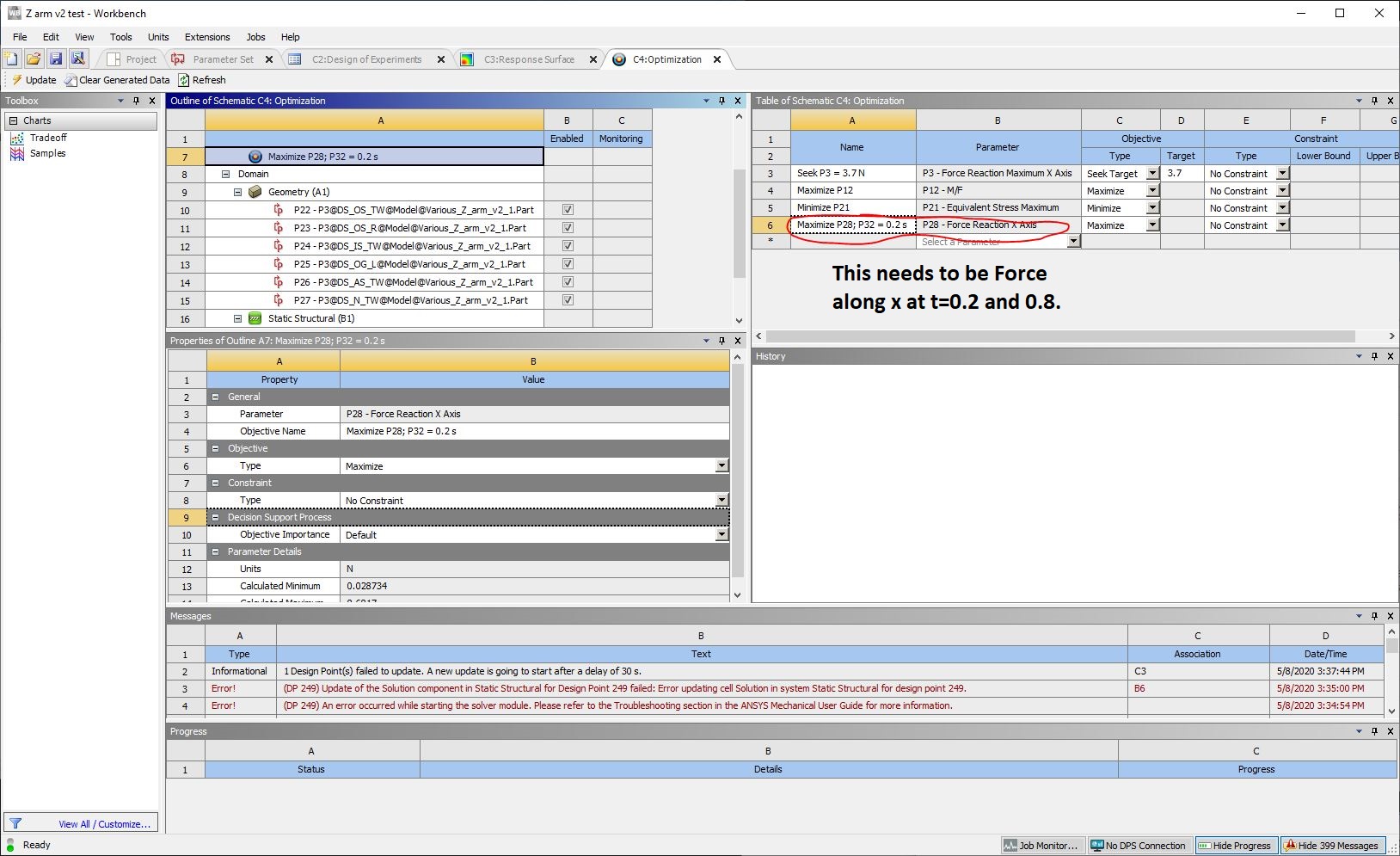Click the Save As icon
The image size is (1400, 856).
coord(78,59)
